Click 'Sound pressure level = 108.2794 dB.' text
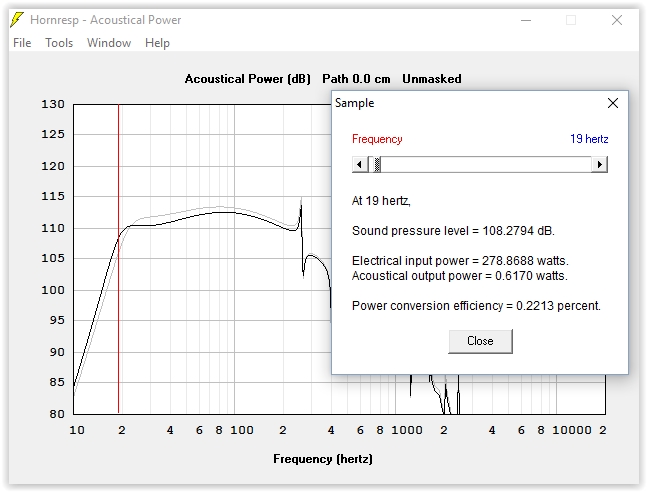 [453, 231]
